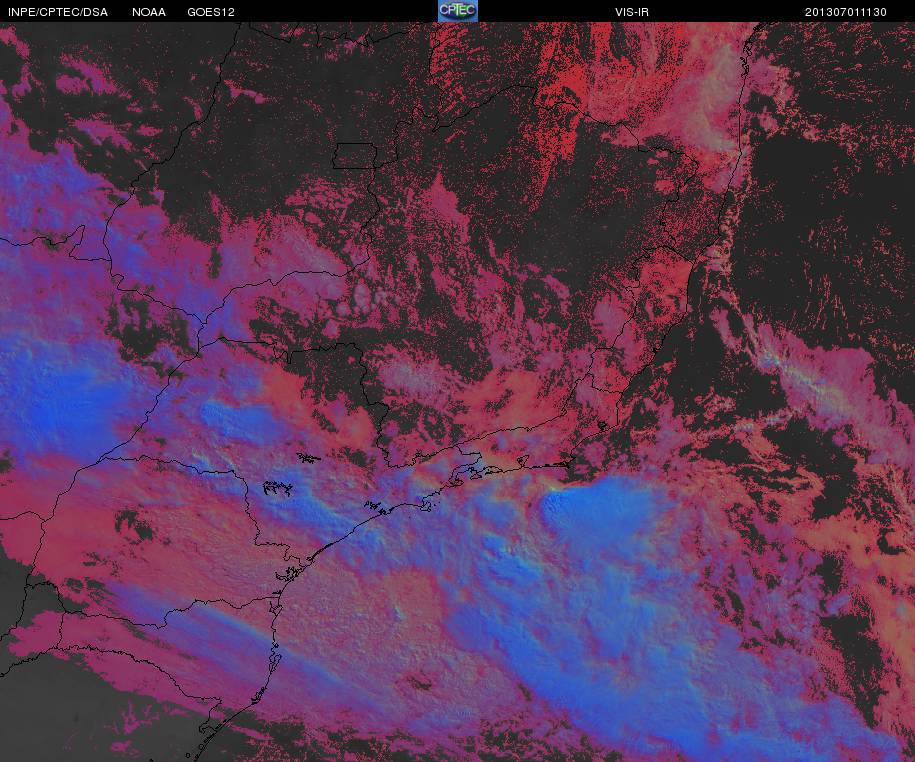Click the VIS-IR channel label
Screen dimensions: 915x762
pyautogui.click(x=632, y=12)
